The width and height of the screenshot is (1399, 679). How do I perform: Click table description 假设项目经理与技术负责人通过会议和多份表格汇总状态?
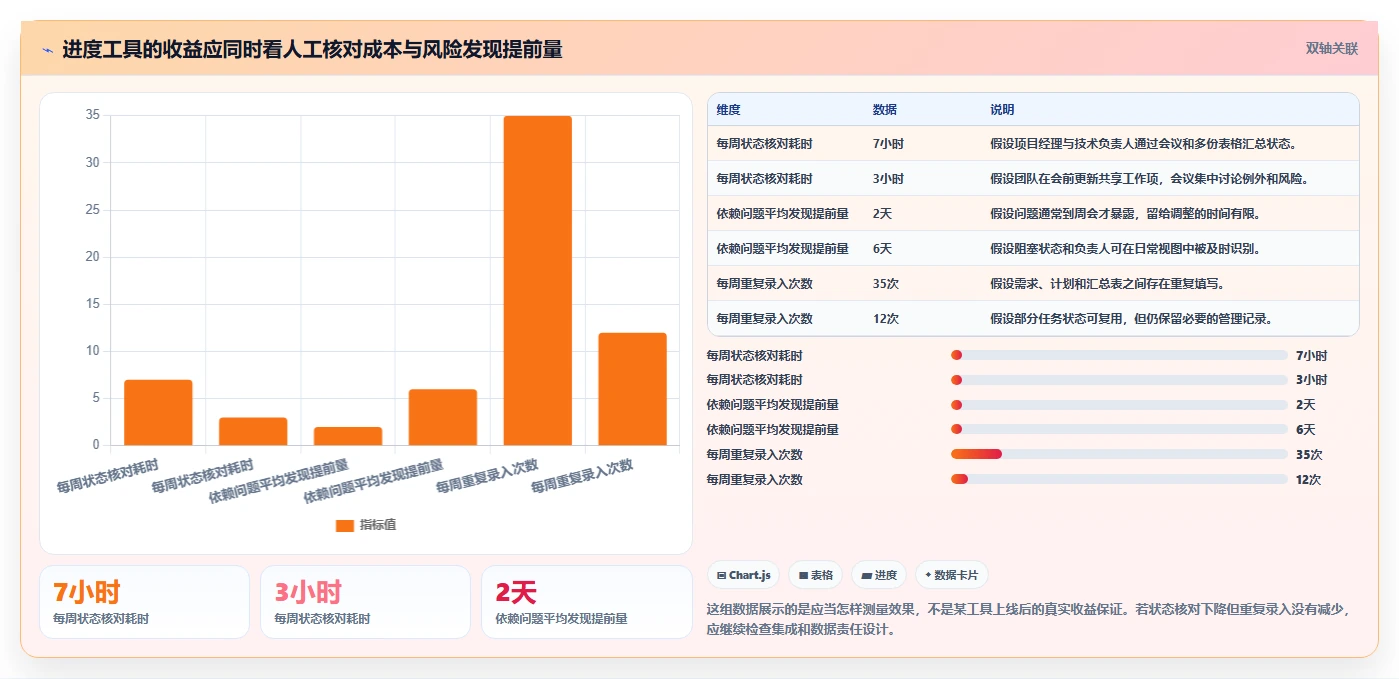[x=1144, y=144]
